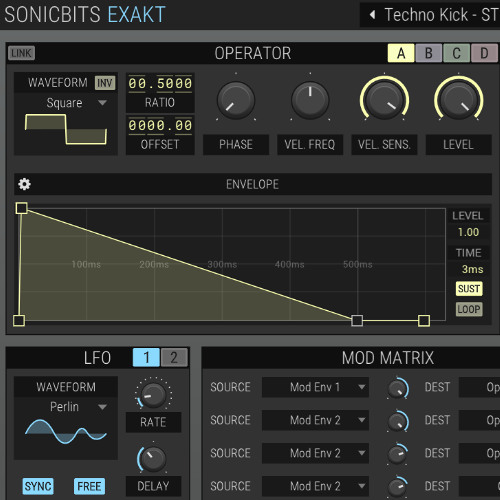Toggle the LFO FREE button
The width and height of the screenshot is (500, 500).
coord(89,486)
